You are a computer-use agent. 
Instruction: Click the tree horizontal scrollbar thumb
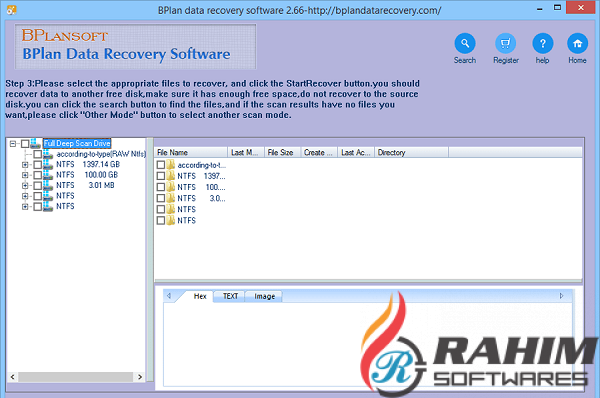tap(76, 377)
